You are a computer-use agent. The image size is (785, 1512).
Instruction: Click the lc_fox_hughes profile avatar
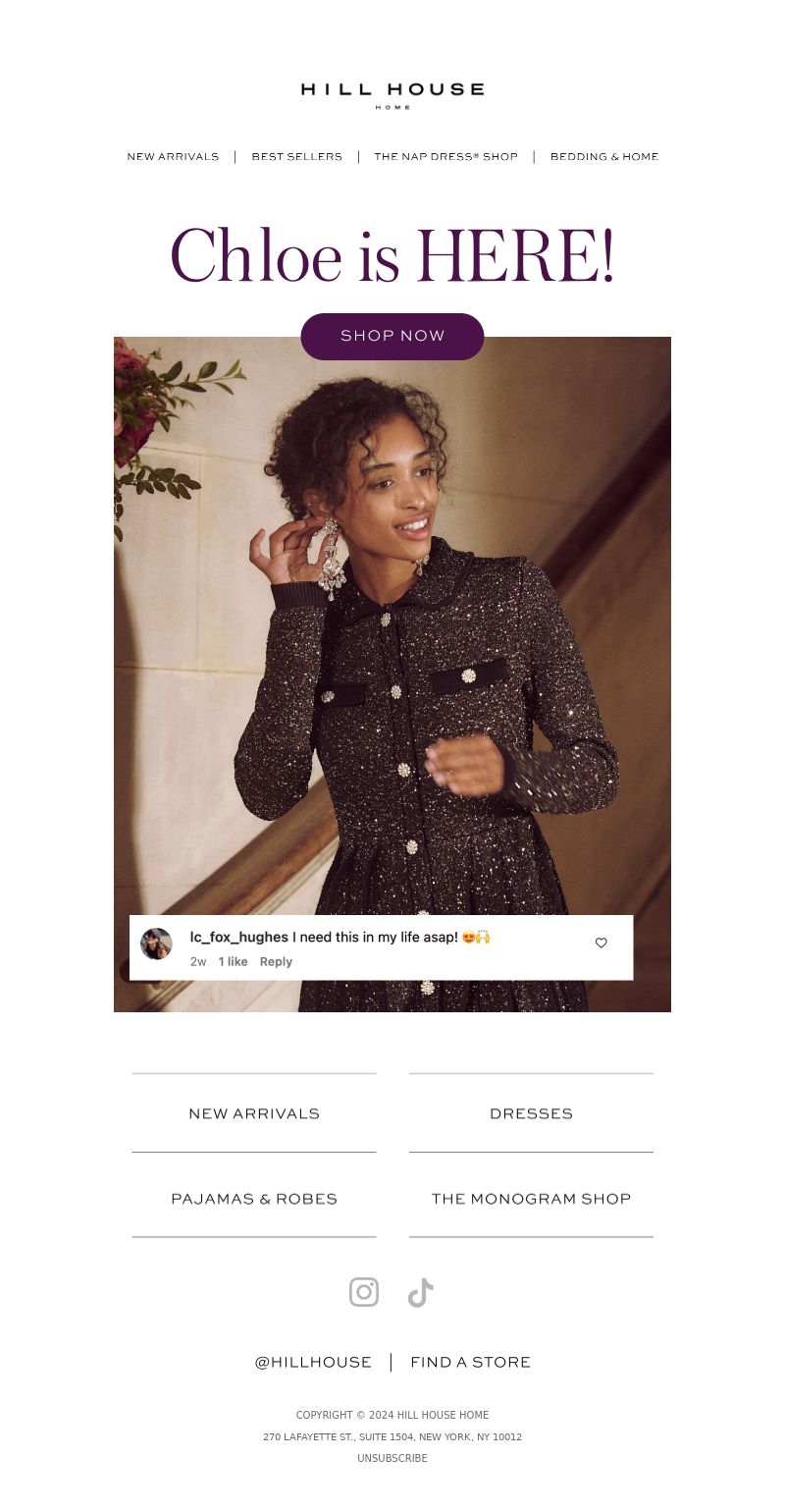click(x=156, y=944)
